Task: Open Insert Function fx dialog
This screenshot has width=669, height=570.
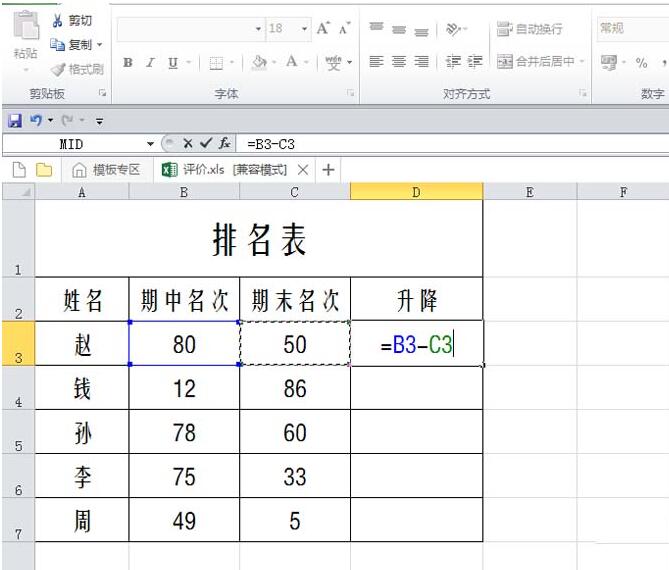Action: [225, 144]
